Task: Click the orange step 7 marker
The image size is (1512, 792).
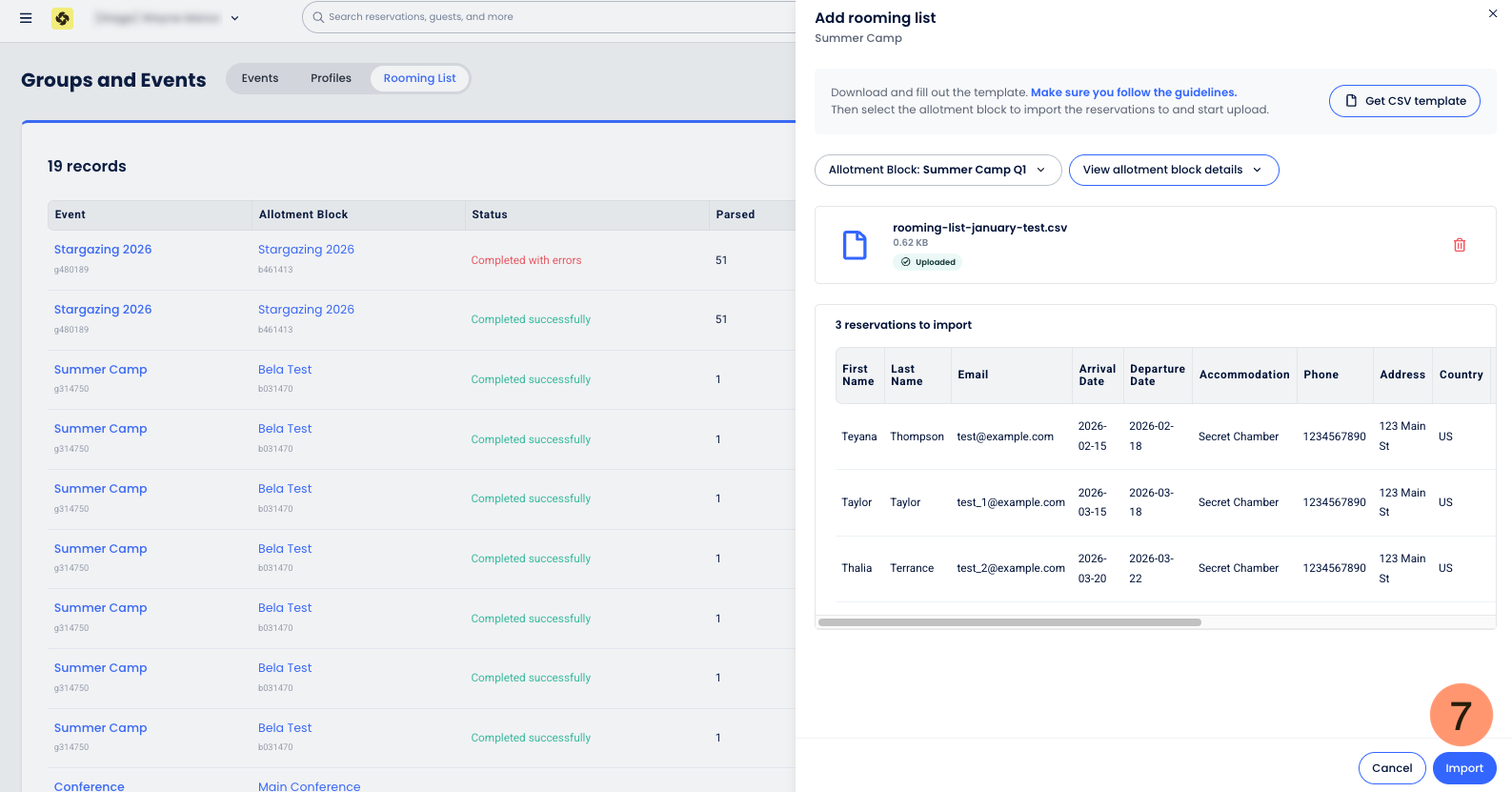Action: [1460, 715]
